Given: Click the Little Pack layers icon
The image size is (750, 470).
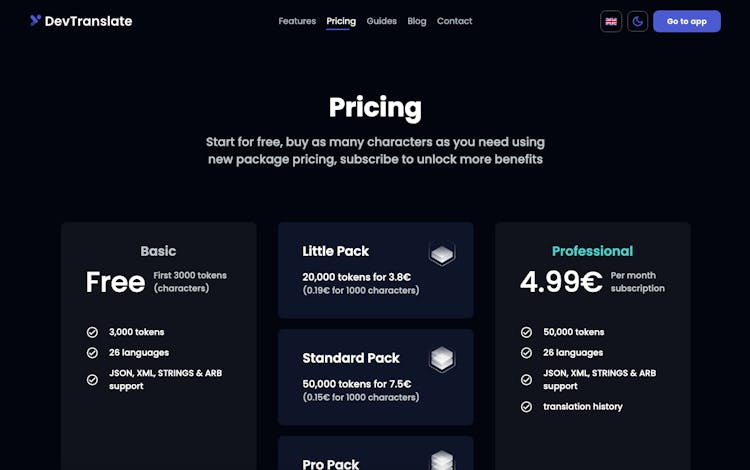Looking at the screenshot, I should coord(442,254).
